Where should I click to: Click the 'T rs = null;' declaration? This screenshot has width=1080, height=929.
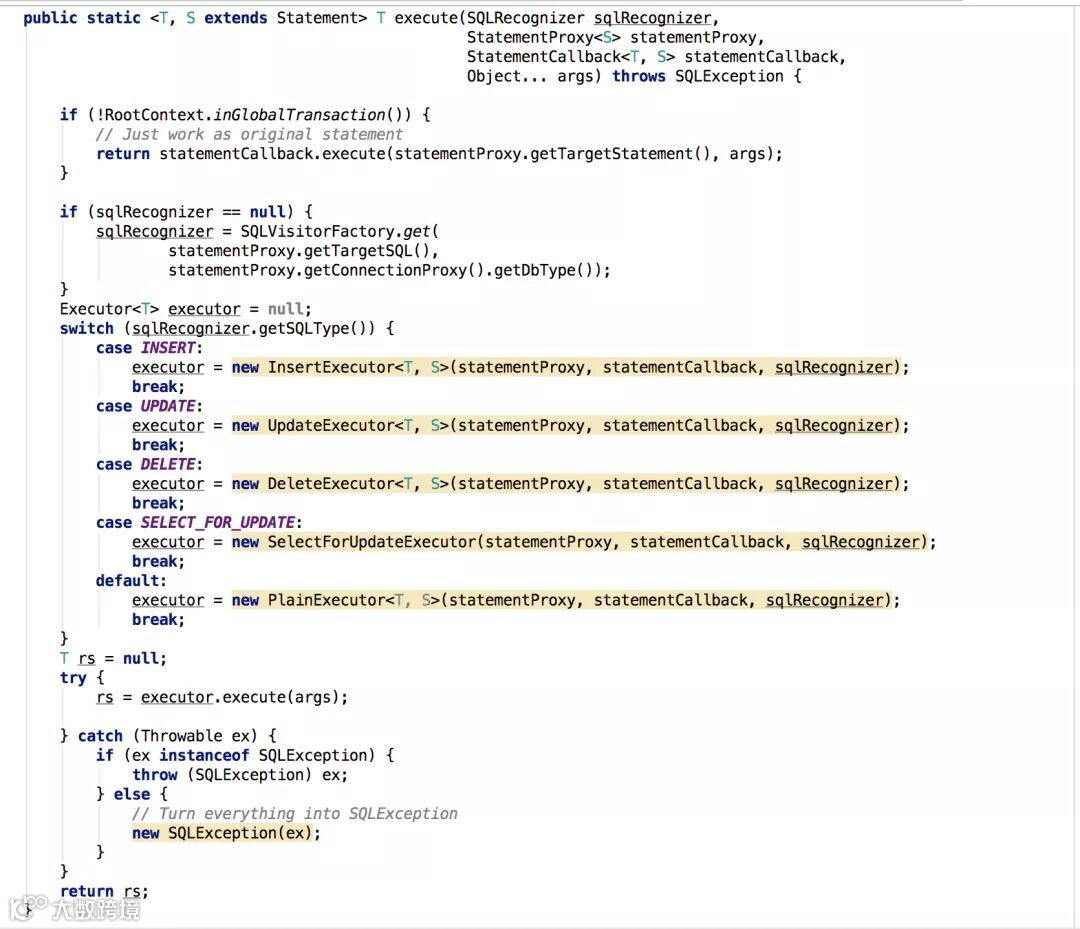click(113, 658)
